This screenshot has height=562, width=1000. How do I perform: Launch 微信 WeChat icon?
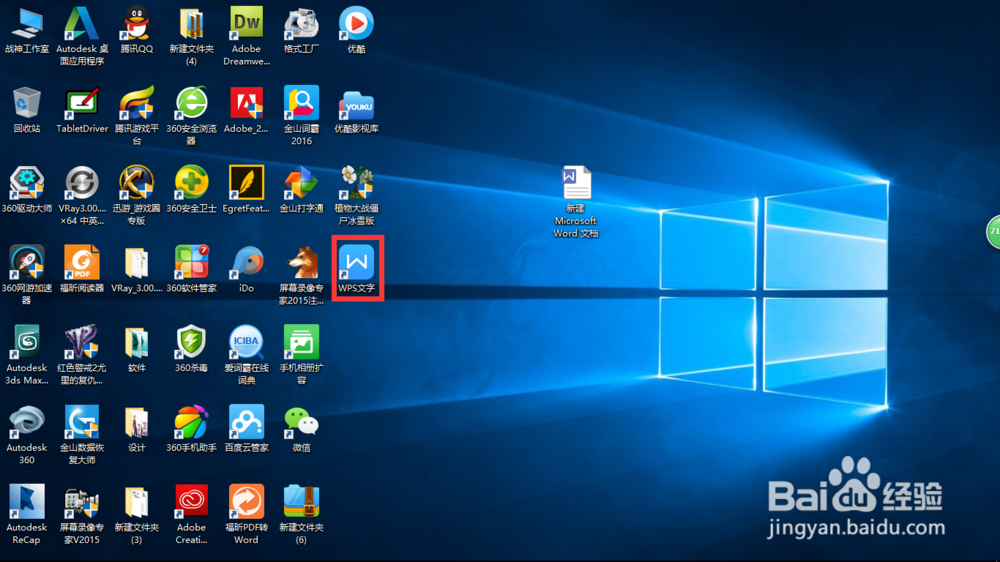[x=301, y=423]
